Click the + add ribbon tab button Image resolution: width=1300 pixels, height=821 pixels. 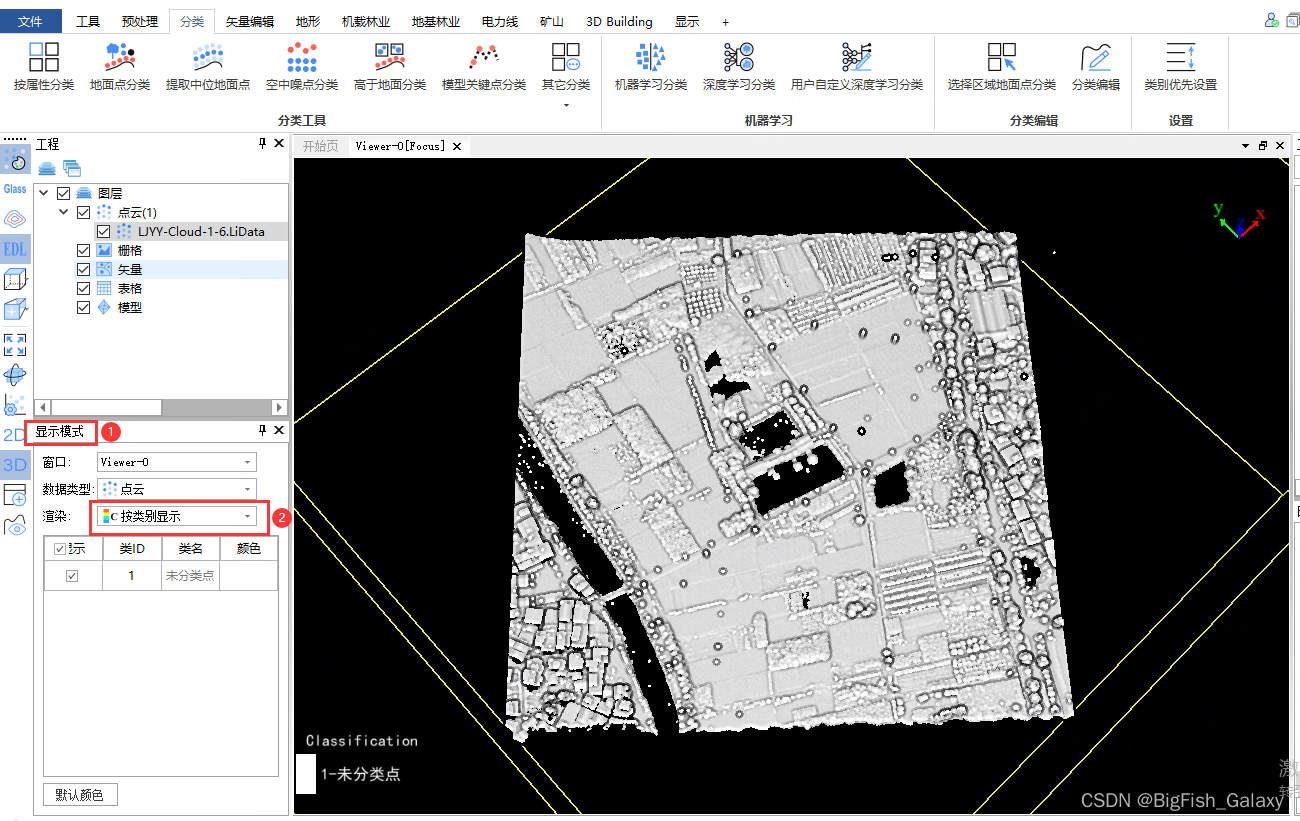(x=725, y=21)
